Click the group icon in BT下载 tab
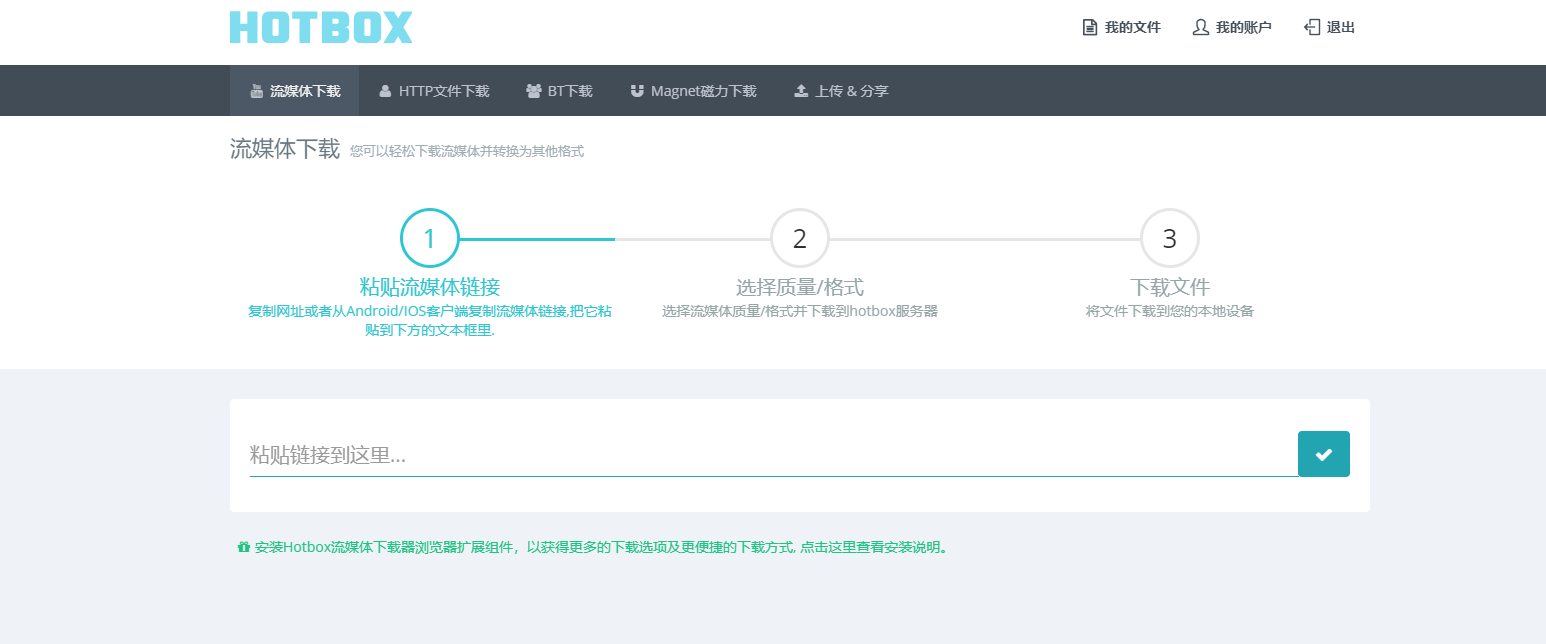 click(534, 91)
